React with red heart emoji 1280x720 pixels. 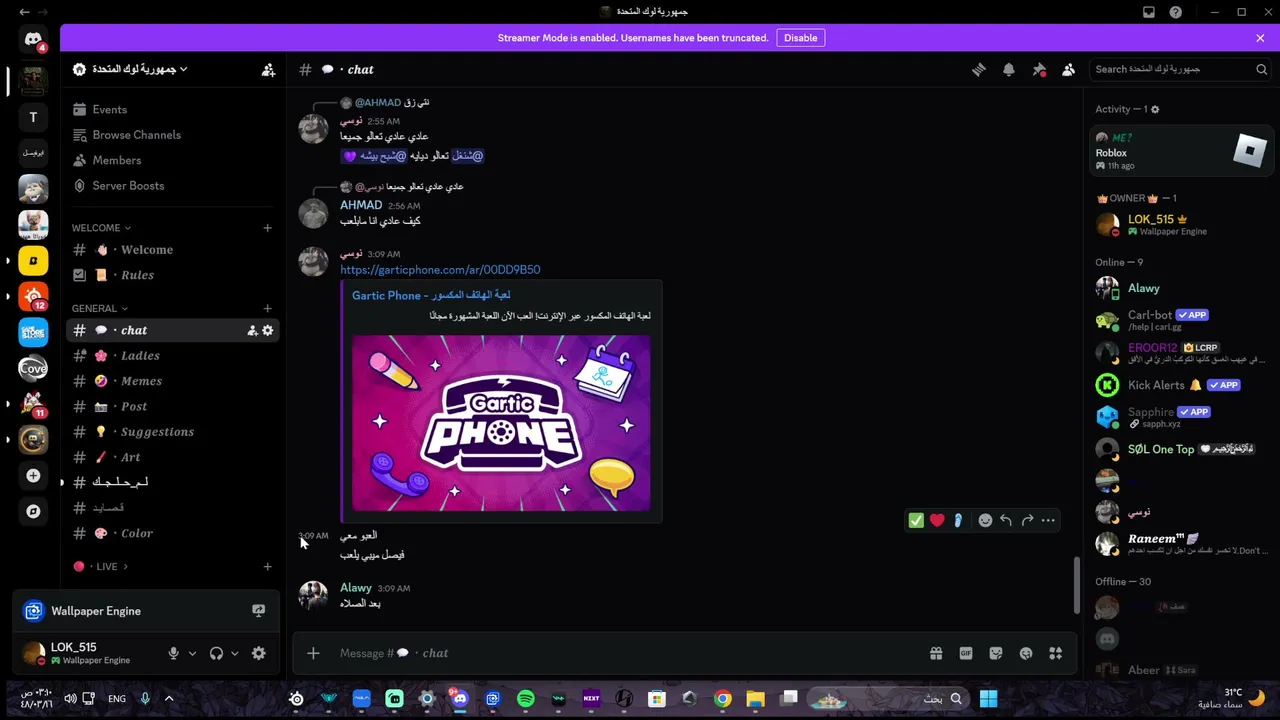(x=937, y=520)
